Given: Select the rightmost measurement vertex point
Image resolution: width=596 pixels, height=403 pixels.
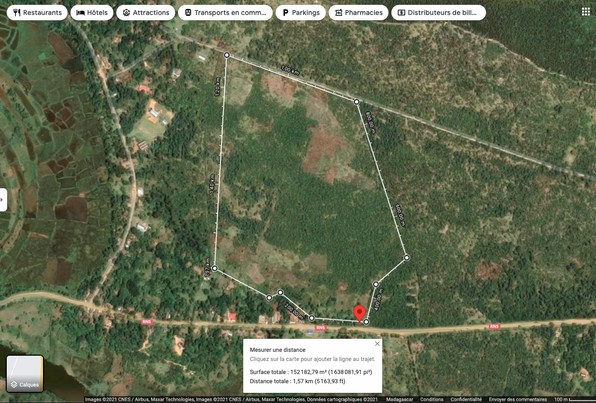Looking at the screenshot, I should tap(407, 258).
